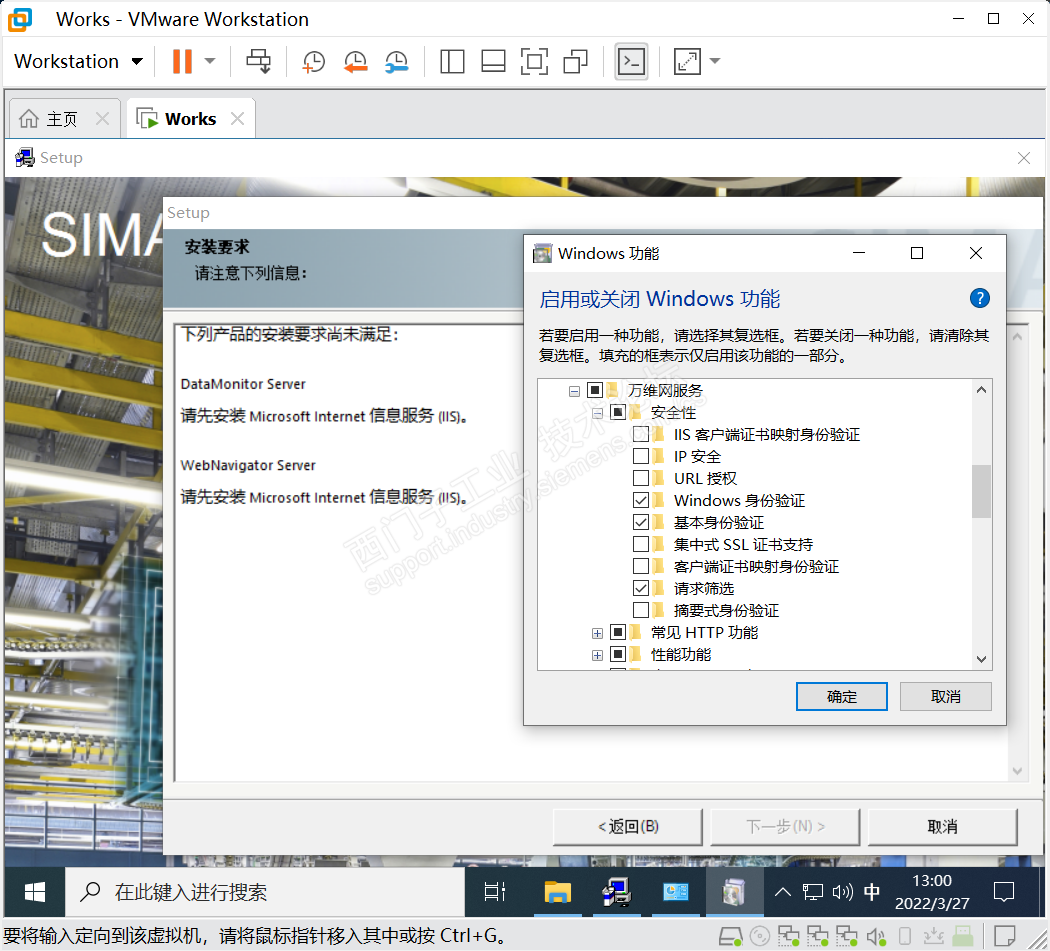Toggle the 常见 HTTP 功能 checkbox
Screen dimensions: 1050x951
pos(618,632)
